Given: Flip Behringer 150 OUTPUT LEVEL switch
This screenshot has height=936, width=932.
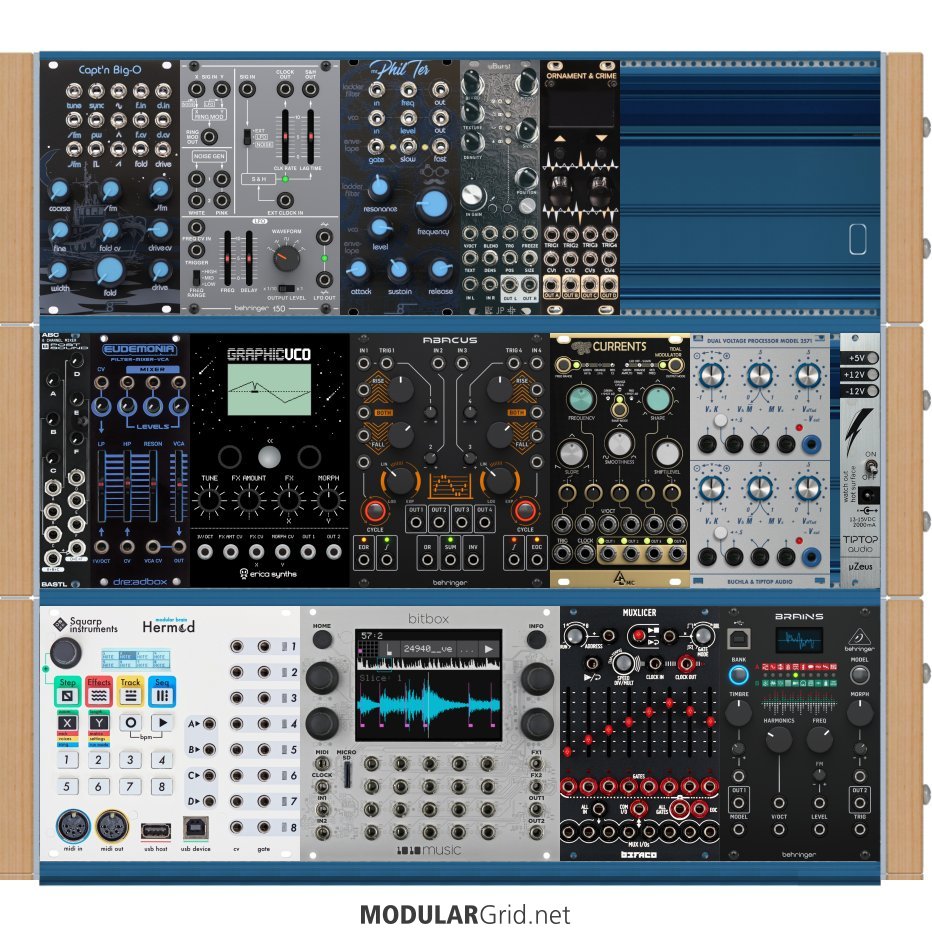Looking at the screenshot, I should point(287,288).
